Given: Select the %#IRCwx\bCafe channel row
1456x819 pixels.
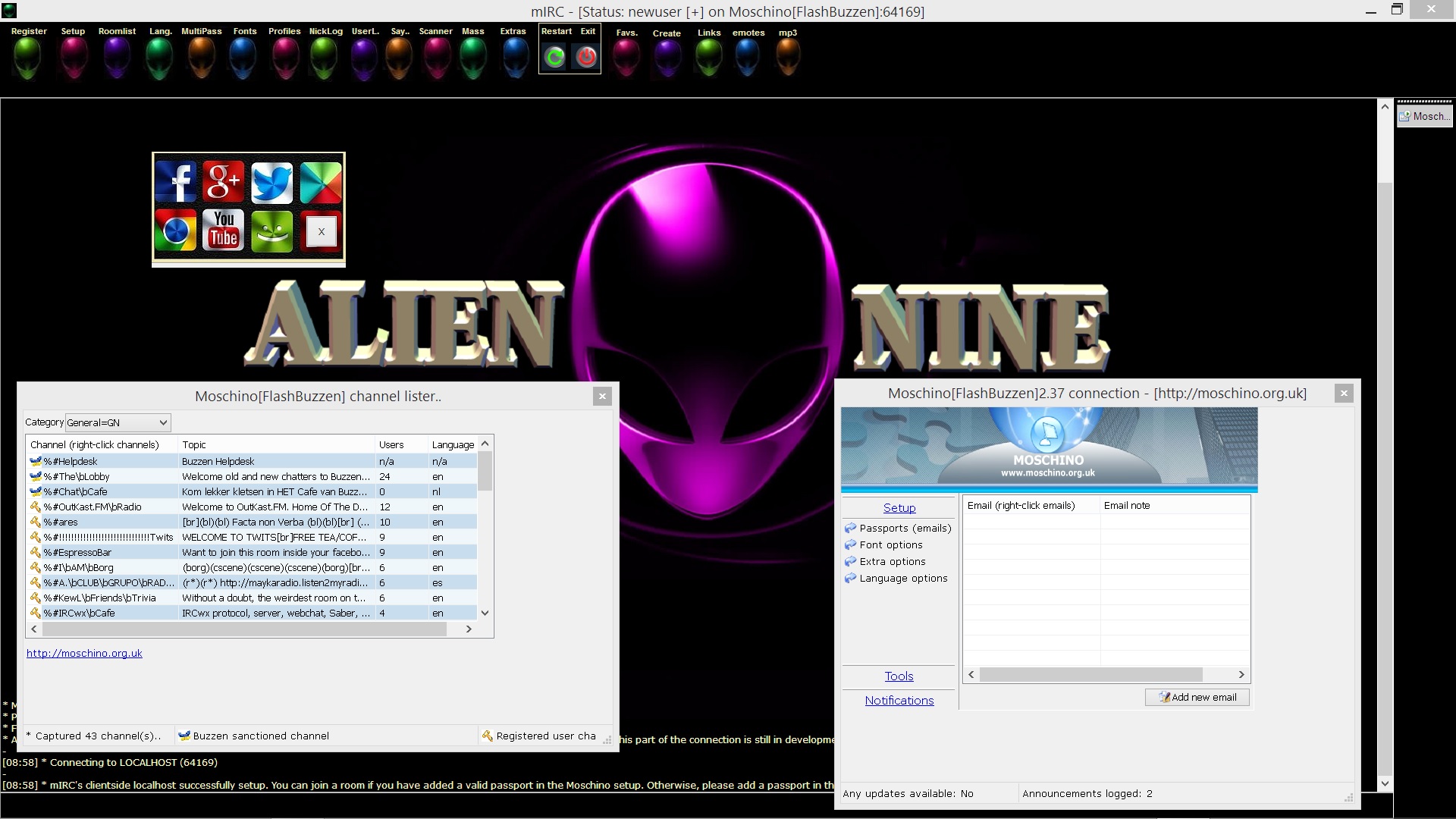Looking at the screenshot, I should [253, 613].
